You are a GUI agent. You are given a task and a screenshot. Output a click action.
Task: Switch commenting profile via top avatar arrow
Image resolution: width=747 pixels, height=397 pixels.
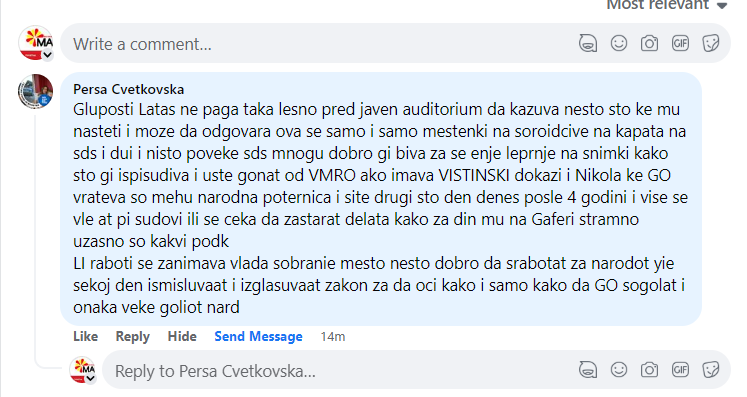click(47, 55)
